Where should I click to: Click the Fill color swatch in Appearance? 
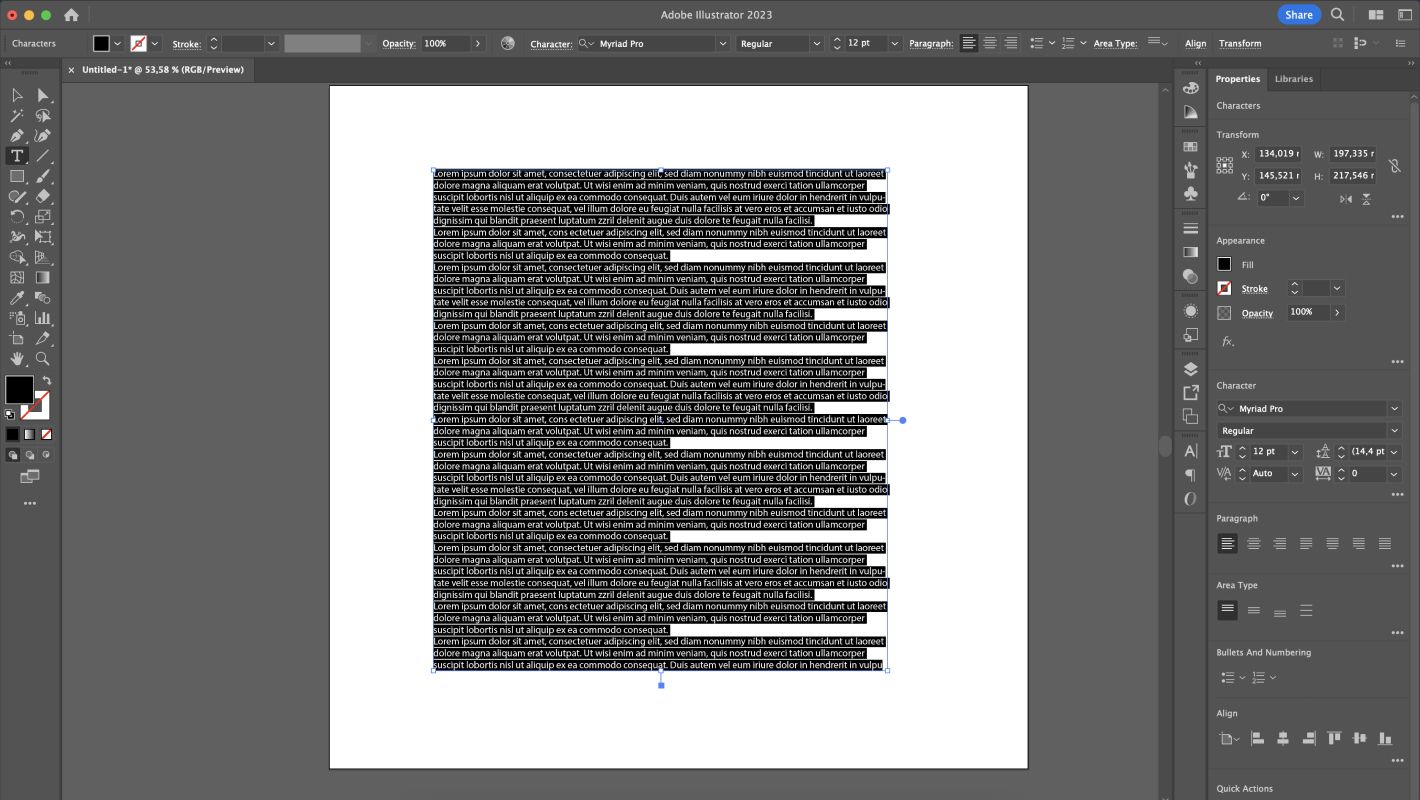coord(1224,264)
